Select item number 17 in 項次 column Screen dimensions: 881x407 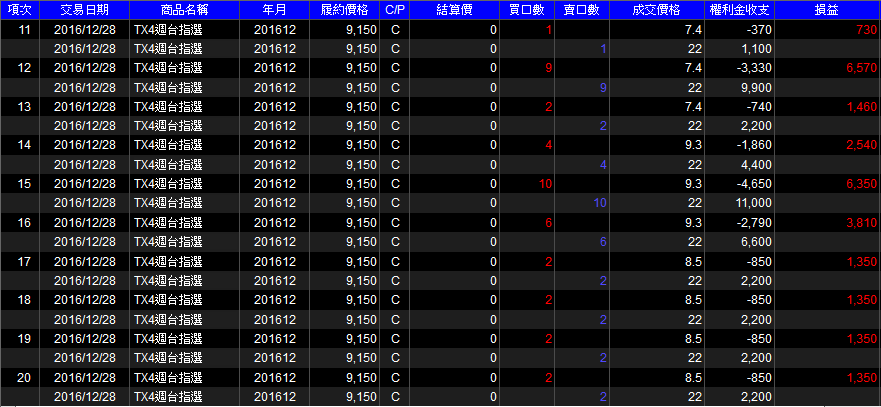point(24,261)
